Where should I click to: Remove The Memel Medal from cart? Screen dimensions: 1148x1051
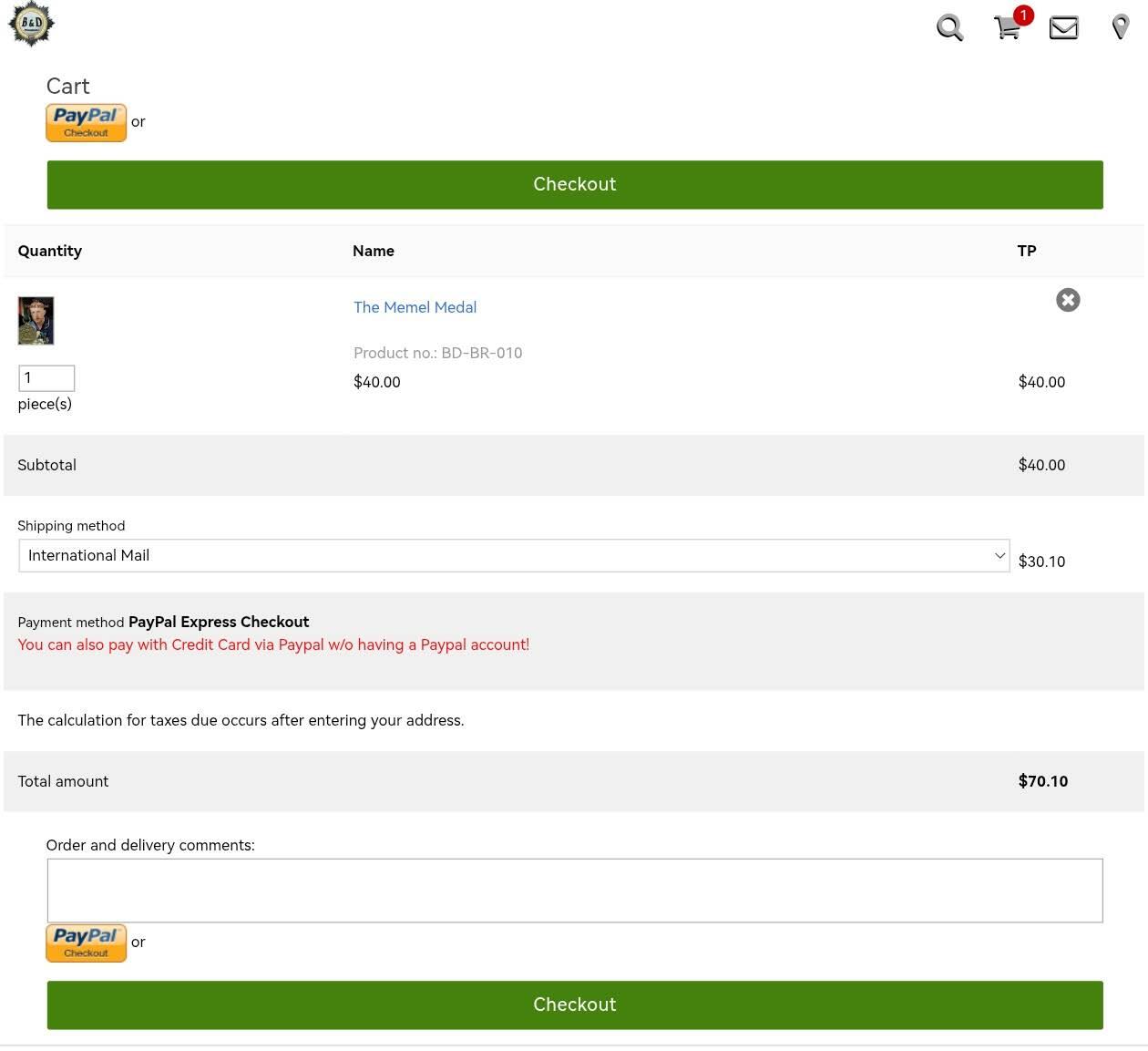(x=1068, y=300)
